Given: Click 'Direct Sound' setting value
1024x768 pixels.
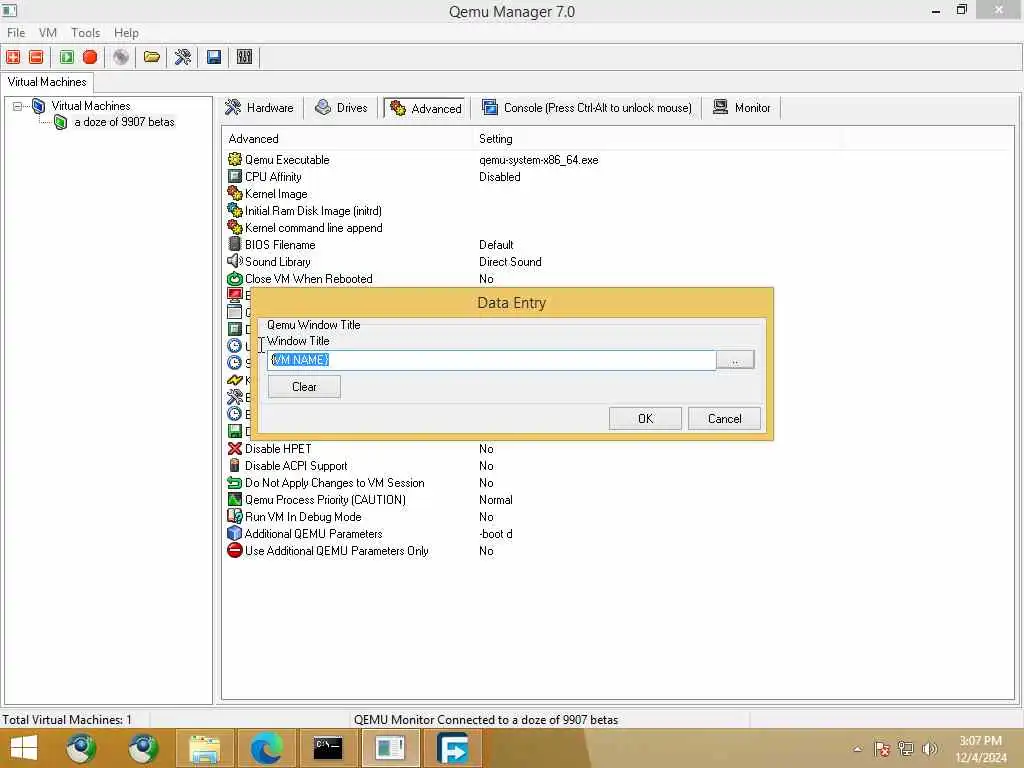Looking at the screenshot, I should point(510,262).
